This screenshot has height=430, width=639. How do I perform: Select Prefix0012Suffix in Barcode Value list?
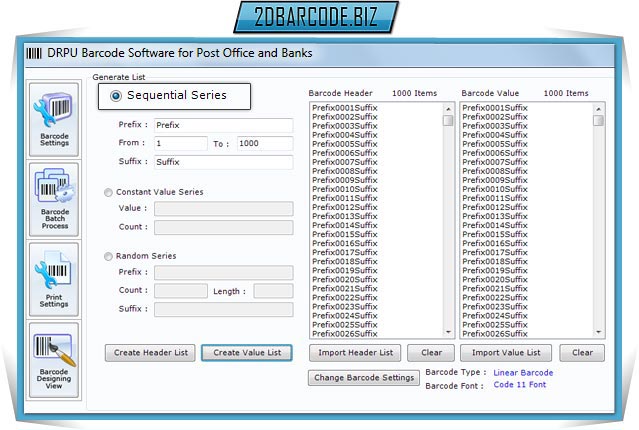[x=495, y=207]
